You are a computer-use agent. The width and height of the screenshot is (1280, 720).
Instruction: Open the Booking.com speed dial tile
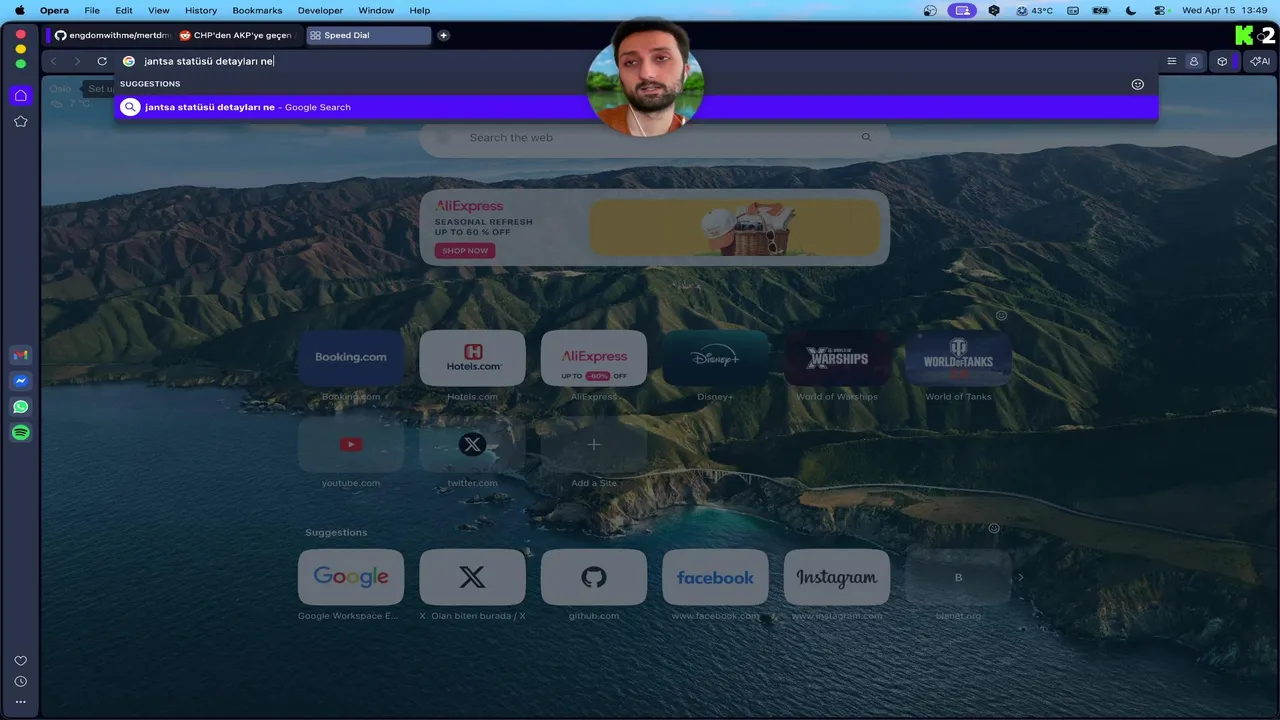click(351, 358)
